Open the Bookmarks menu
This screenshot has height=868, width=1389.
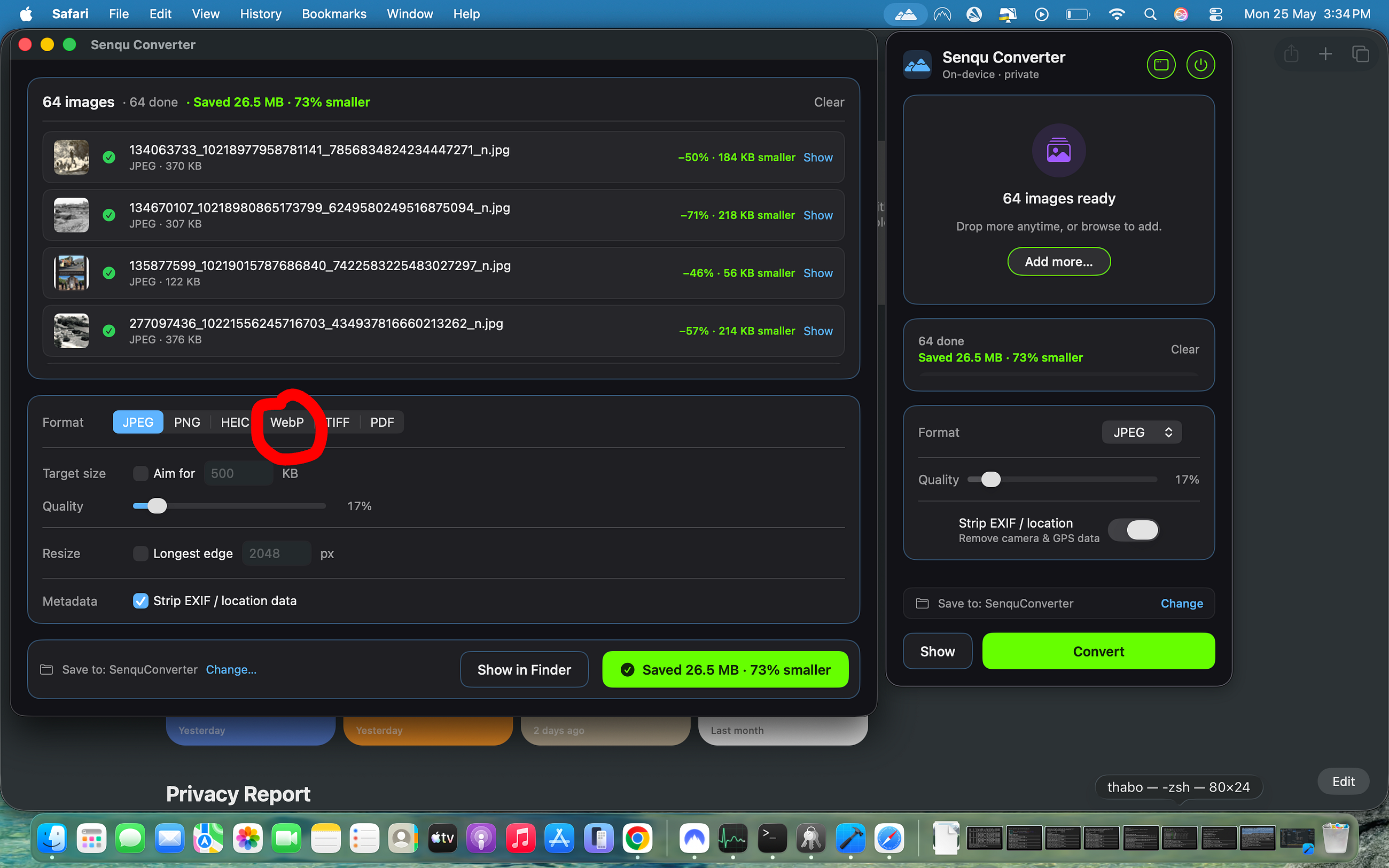click(x=334, y=14)
